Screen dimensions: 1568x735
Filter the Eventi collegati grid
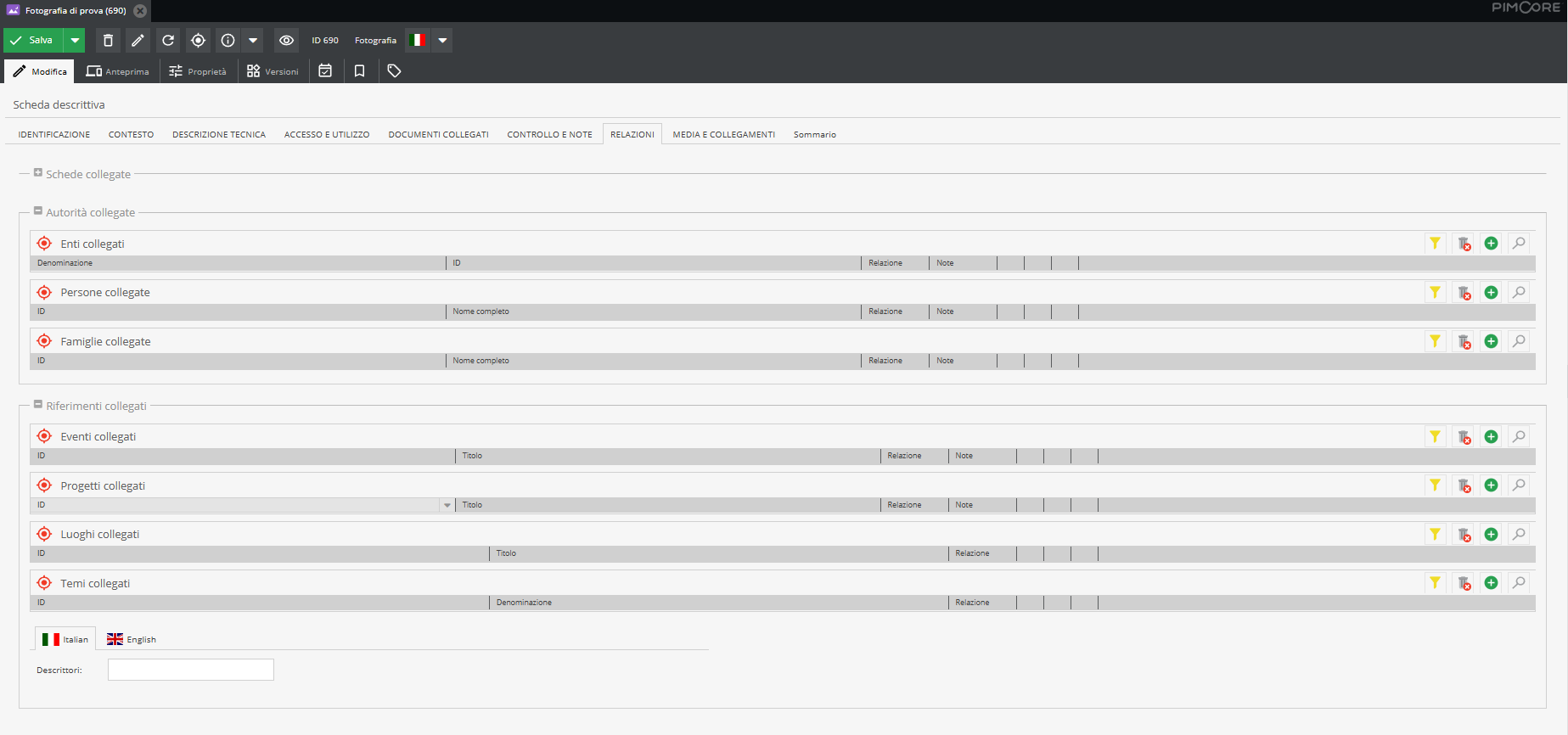[1435, 437]
